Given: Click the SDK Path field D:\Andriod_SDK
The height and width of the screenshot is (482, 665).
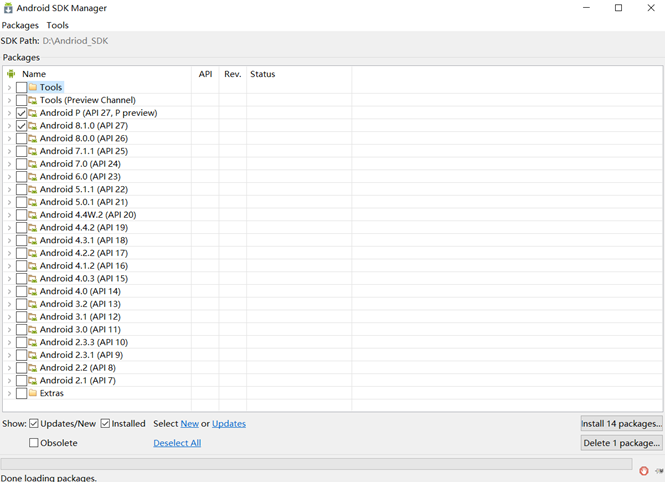Looking at the screenshot, I should click(75, 41).
